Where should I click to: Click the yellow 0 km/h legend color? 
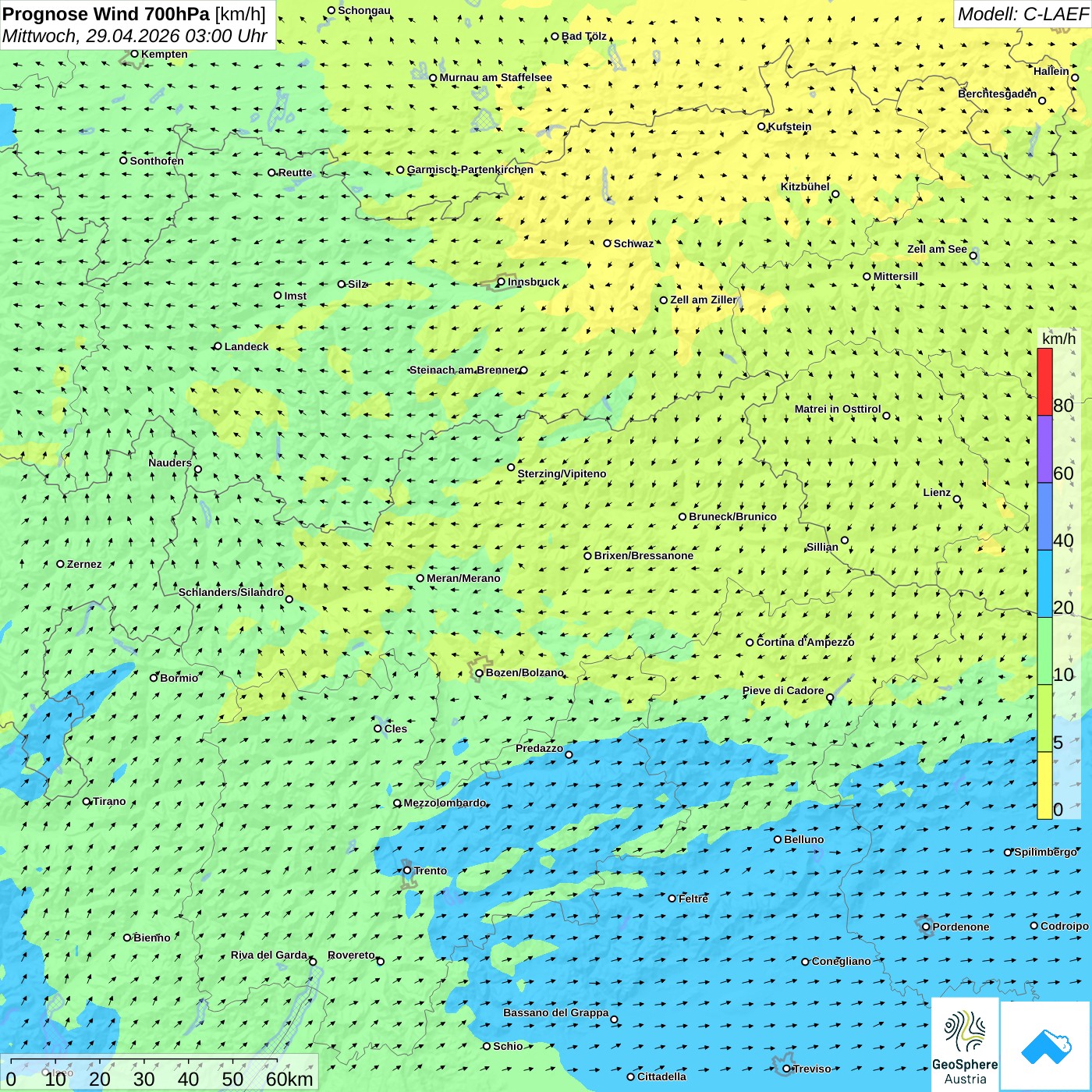1044,785
